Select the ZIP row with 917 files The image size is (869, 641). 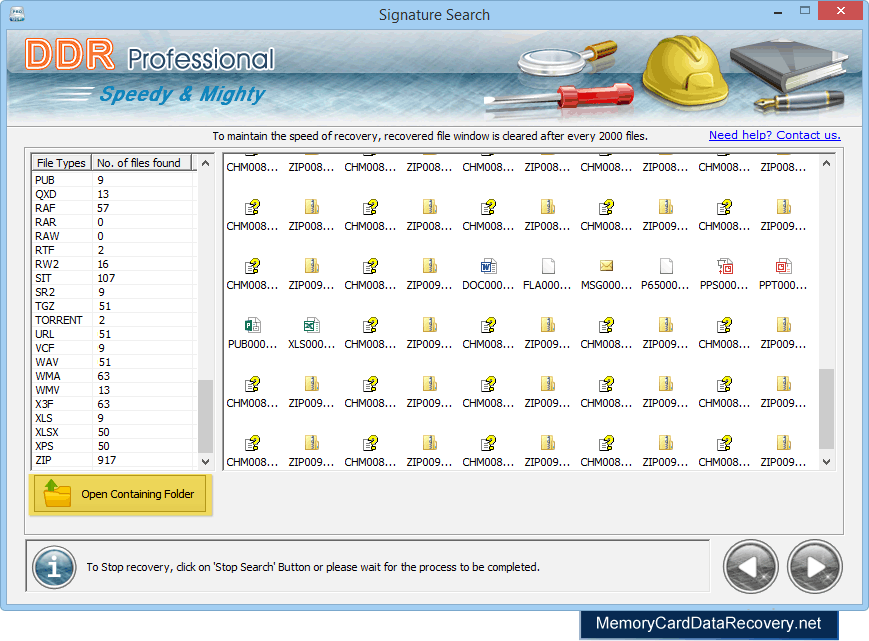[113, 460]
